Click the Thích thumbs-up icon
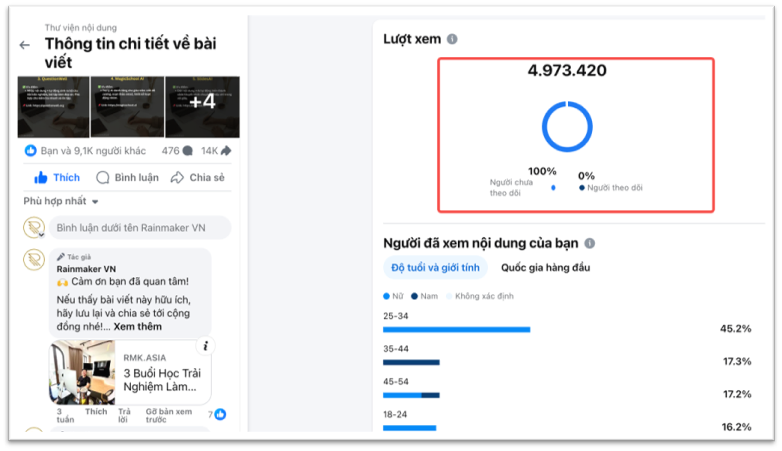The height and width of the screenshot is (451, 782). (41, 177)
